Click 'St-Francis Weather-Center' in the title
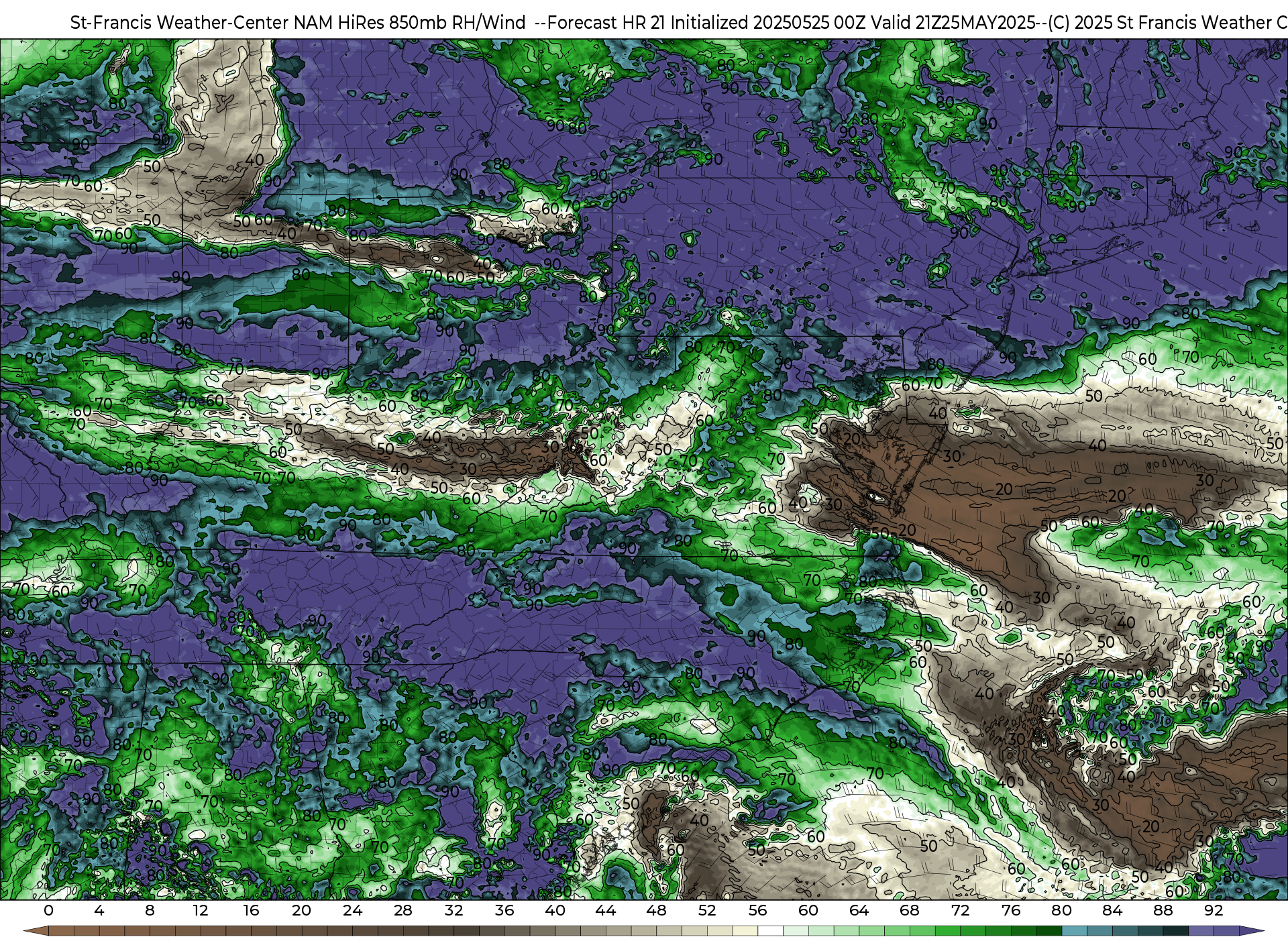This screenshot has height=939, width=1288. 180,23
